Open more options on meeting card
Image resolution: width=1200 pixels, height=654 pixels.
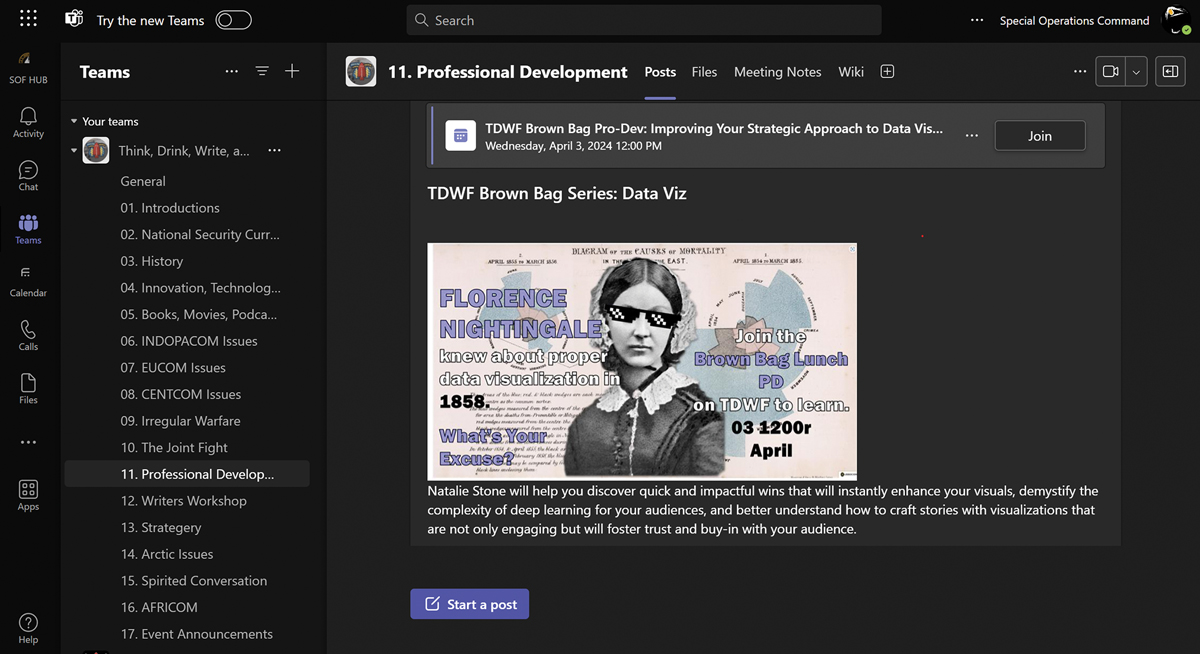[972, 135]
